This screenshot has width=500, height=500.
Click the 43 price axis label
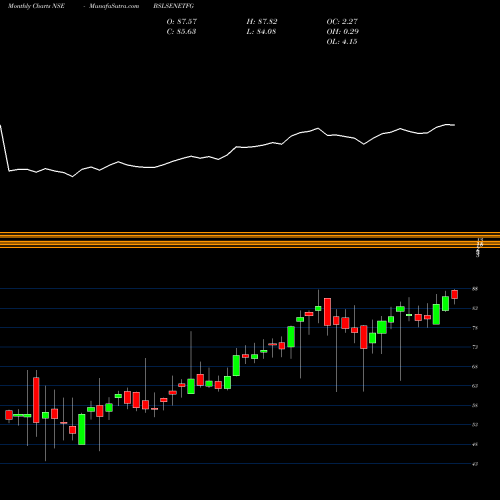(x=475, y=464)
